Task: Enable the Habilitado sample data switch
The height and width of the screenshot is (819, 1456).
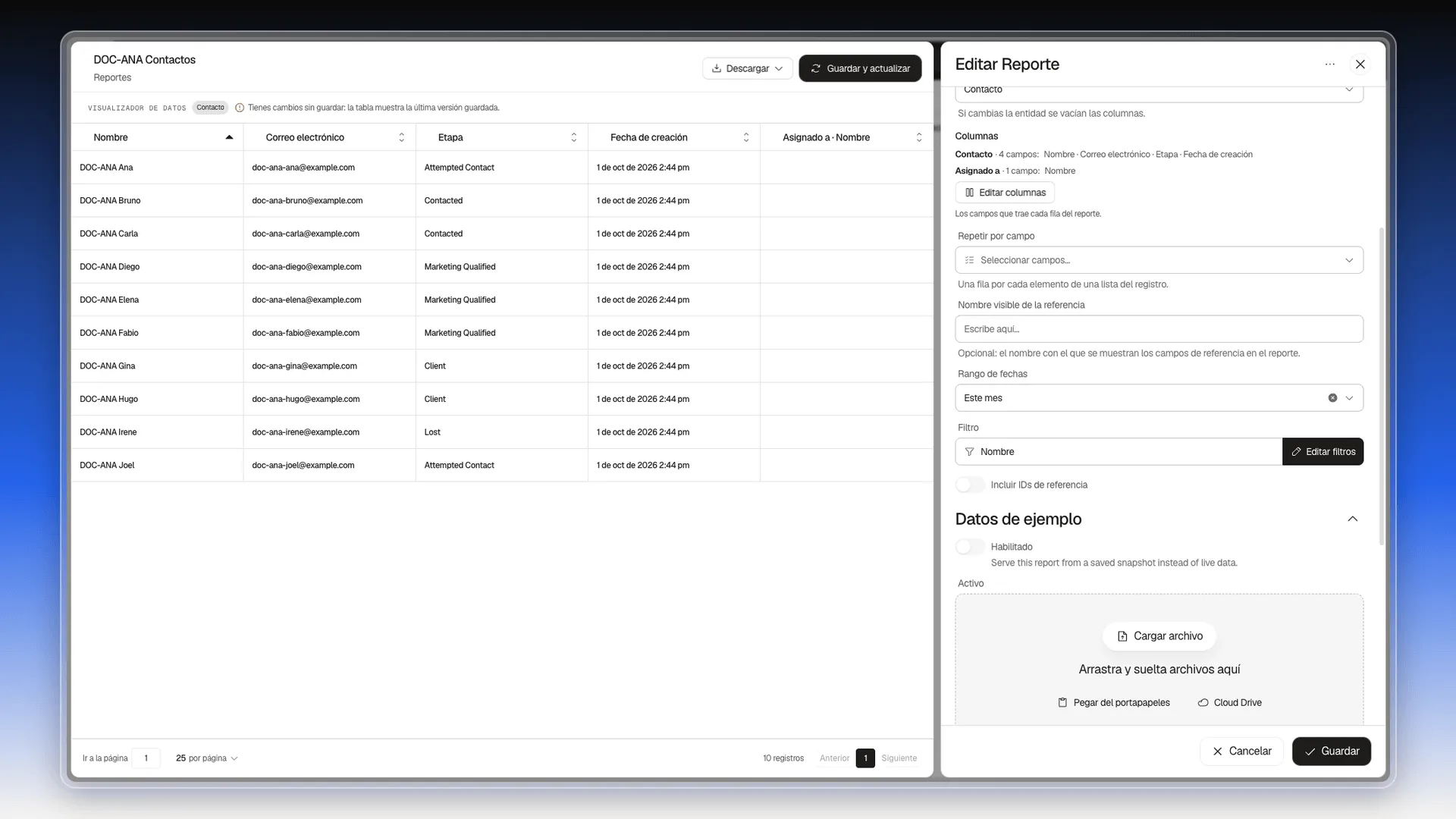Action: pyautogui.click(x=970, y=547)
